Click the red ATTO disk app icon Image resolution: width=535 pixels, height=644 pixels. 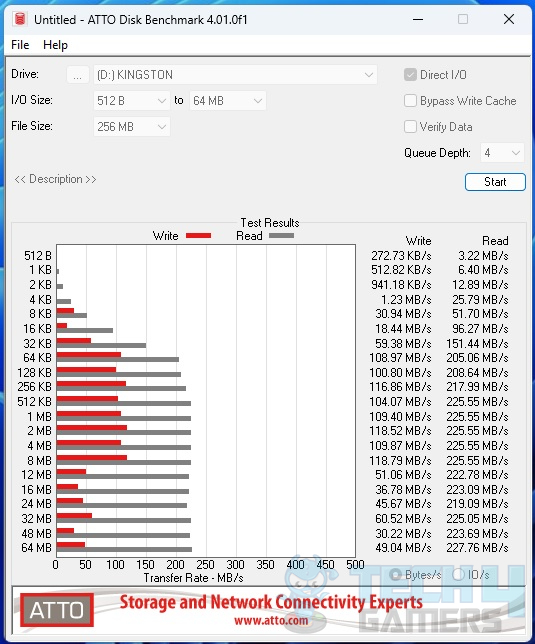19,19
